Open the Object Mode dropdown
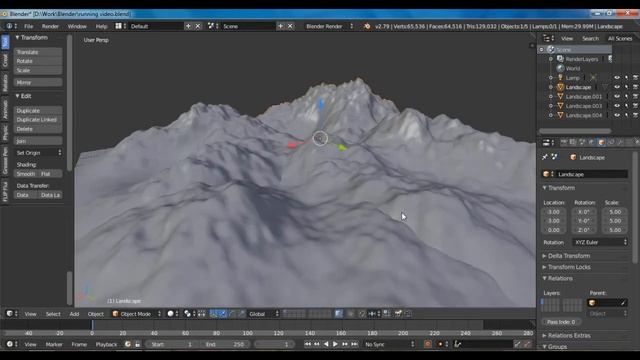The width and height of the screenshot is (640, 360). [x=137, y=313]
